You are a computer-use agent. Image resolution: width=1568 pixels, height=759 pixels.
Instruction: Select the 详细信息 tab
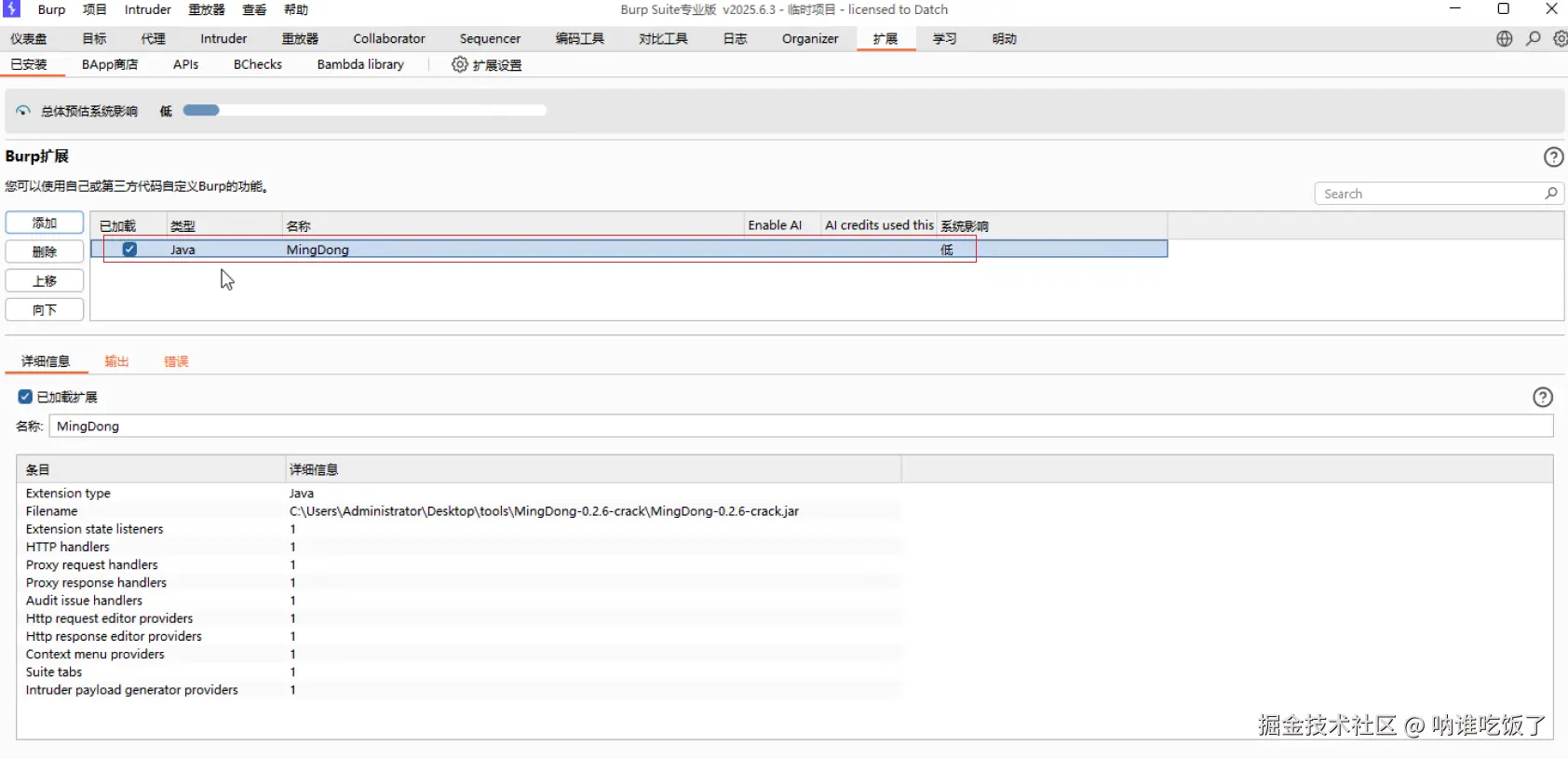46,361
